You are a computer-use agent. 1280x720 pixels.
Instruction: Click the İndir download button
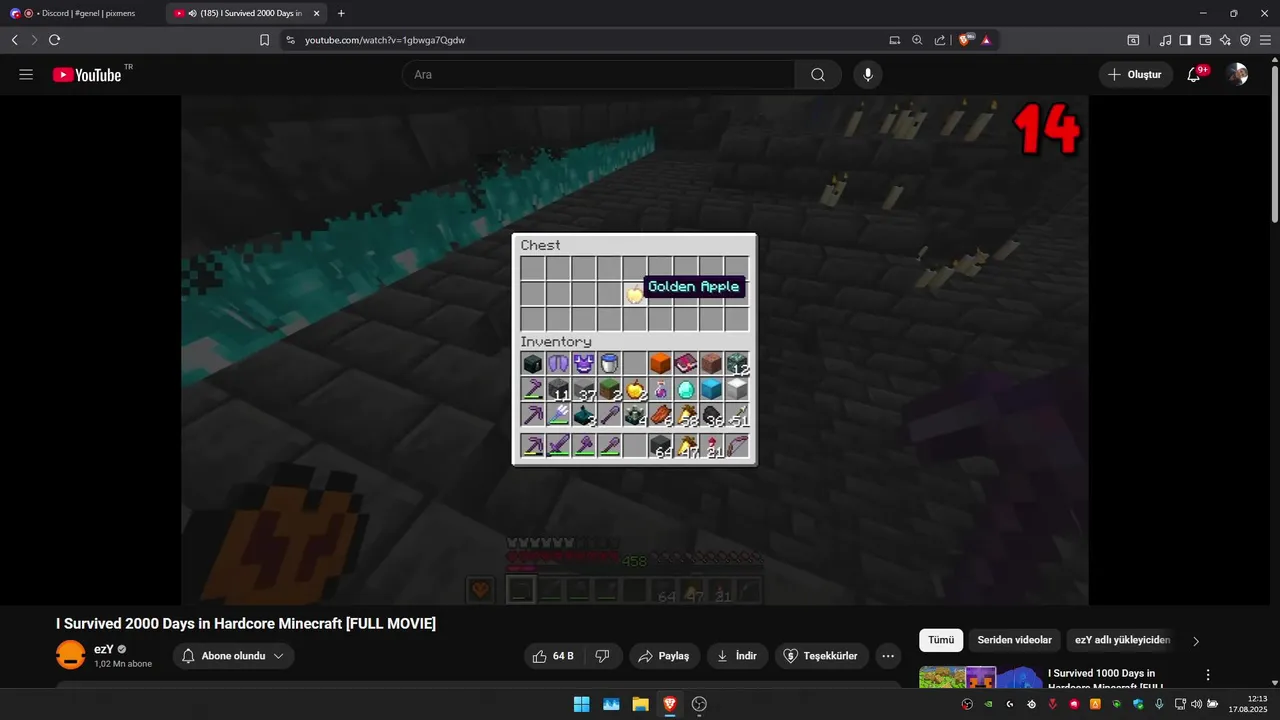[x=737, y=656]
